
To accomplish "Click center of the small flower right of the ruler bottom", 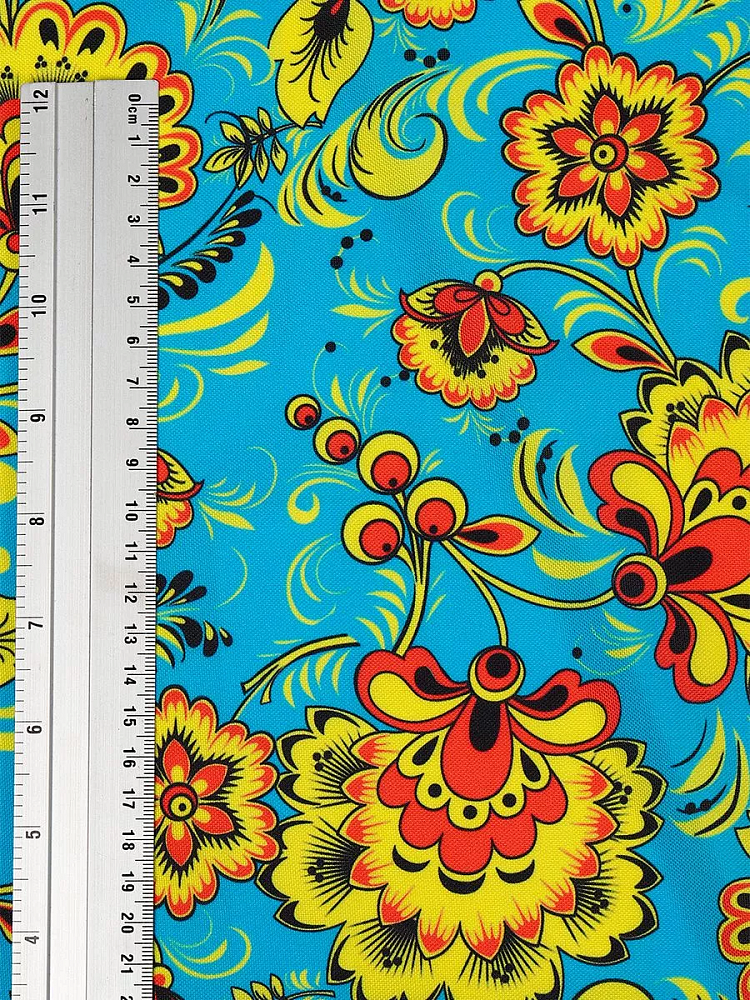I will tap(182, 800).
